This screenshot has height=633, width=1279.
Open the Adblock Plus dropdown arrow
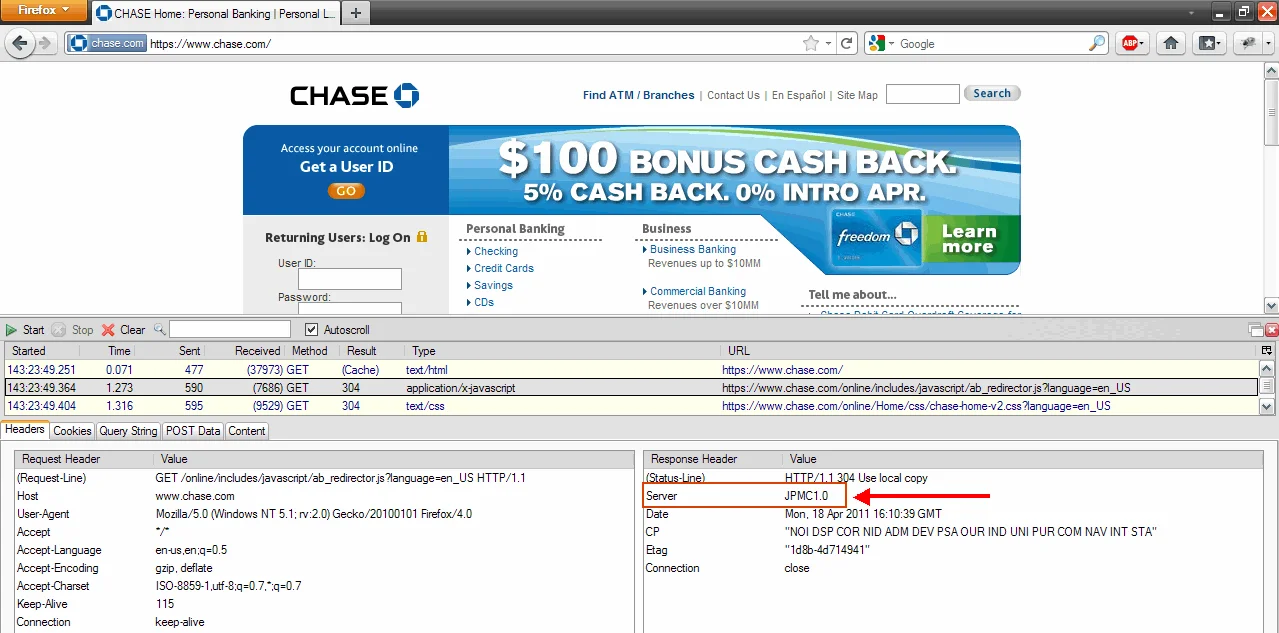[1142, 43]
